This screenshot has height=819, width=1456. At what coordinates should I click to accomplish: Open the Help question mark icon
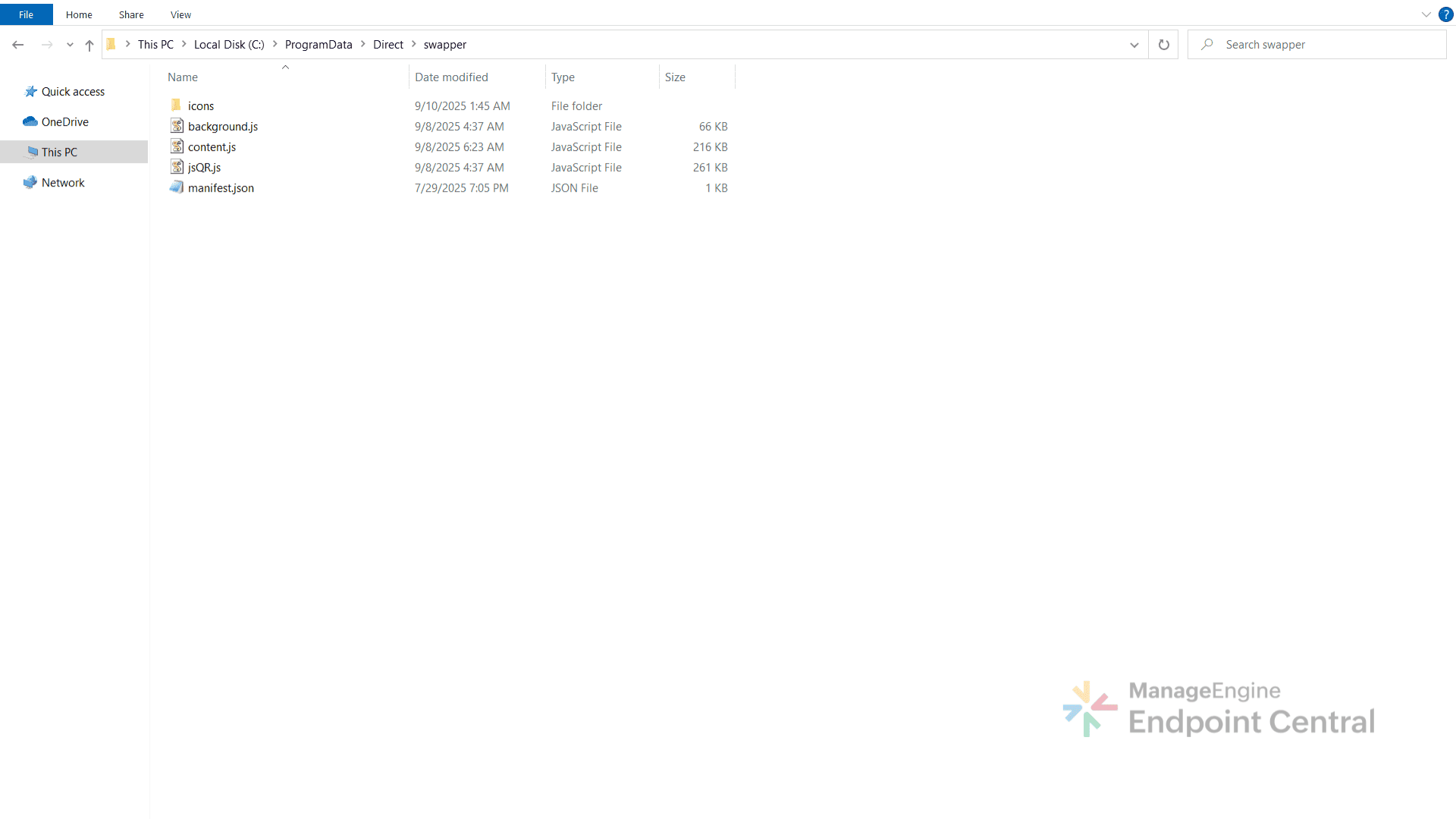pyautogui.click(x=1445, y=14)
